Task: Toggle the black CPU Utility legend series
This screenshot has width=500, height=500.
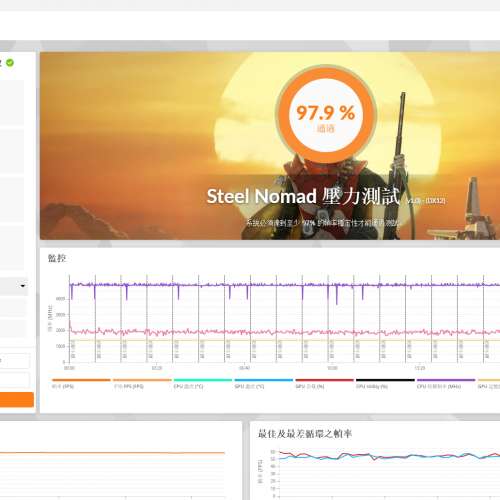Action: click(x=385, y=383)
